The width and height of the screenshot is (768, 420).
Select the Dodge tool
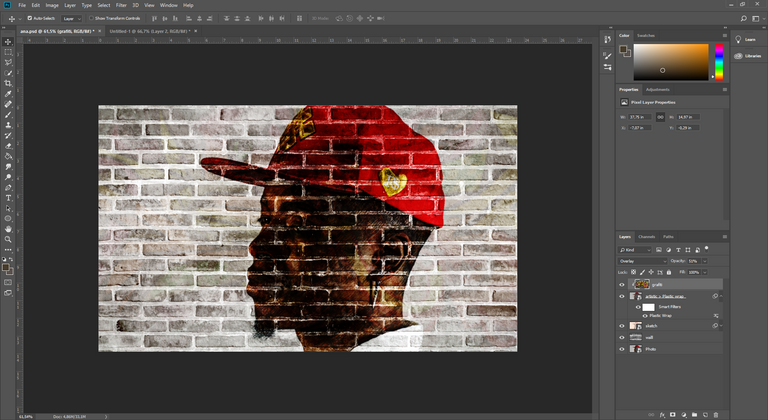[8, 177]
